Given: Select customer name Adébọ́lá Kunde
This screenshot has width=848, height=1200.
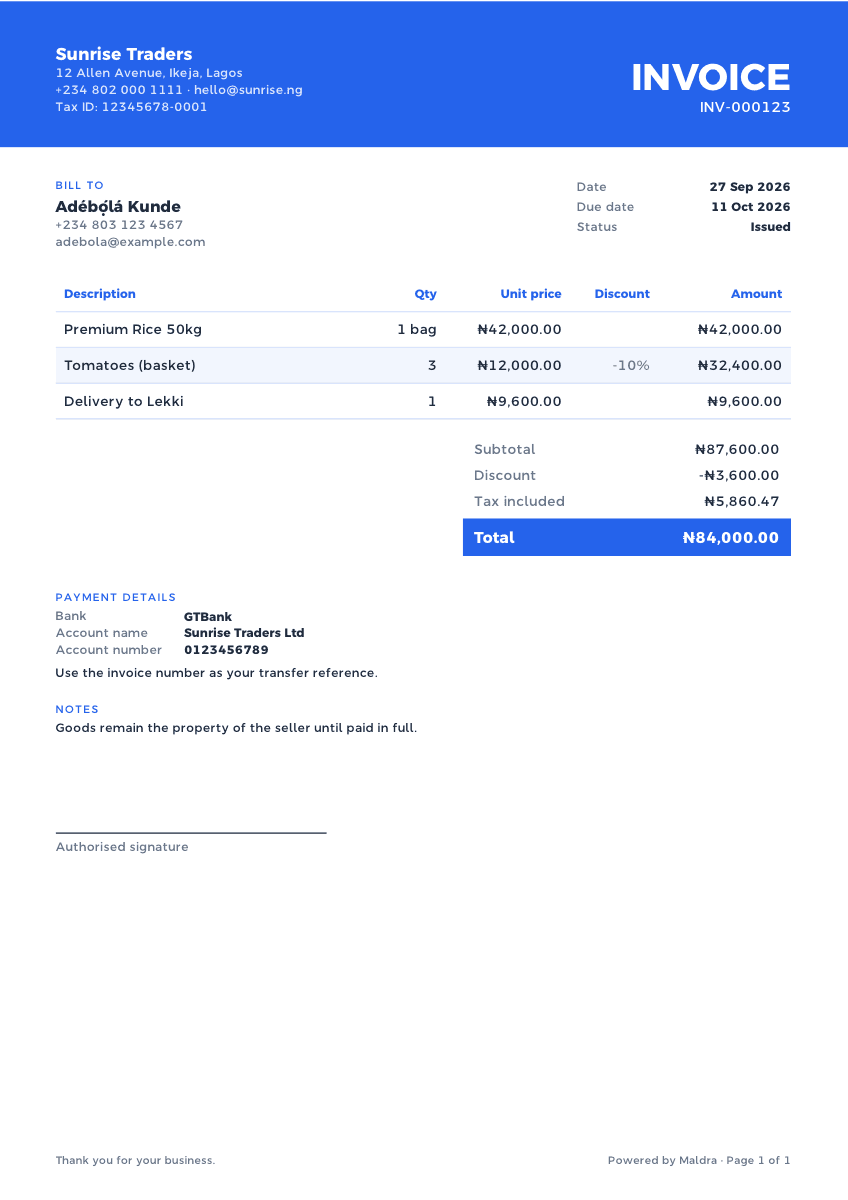Looking at the screenshot, I should click(118, 207).
